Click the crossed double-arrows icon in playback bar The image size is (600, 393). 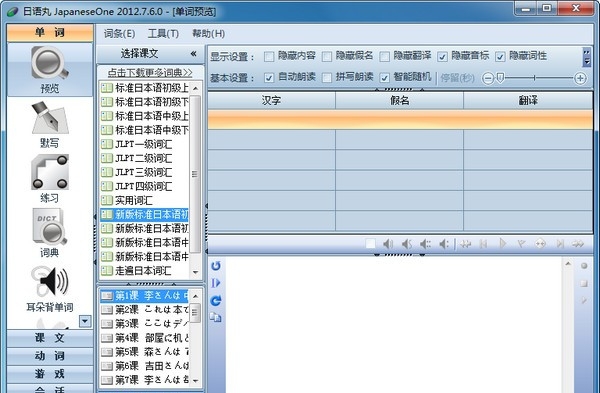[465, 244]
